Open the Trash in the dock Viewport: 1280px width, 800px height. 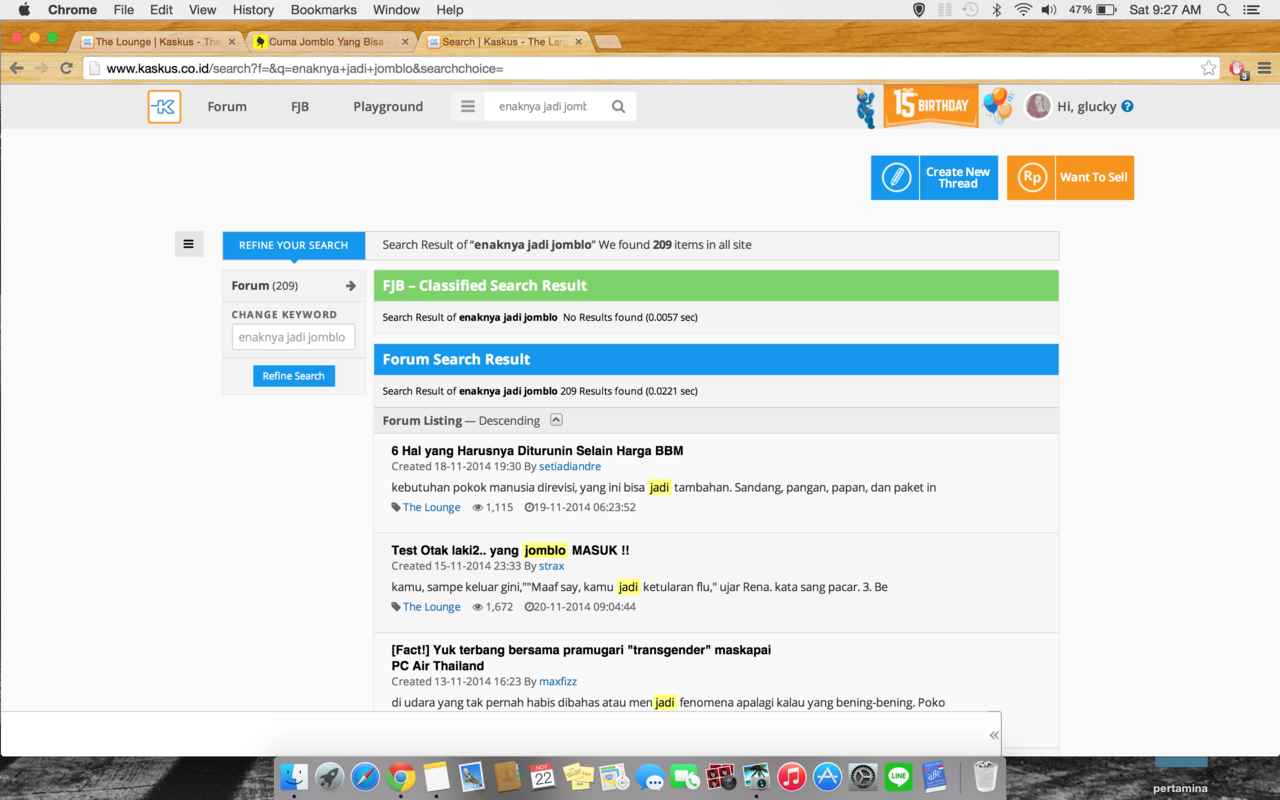pos(985,776)
